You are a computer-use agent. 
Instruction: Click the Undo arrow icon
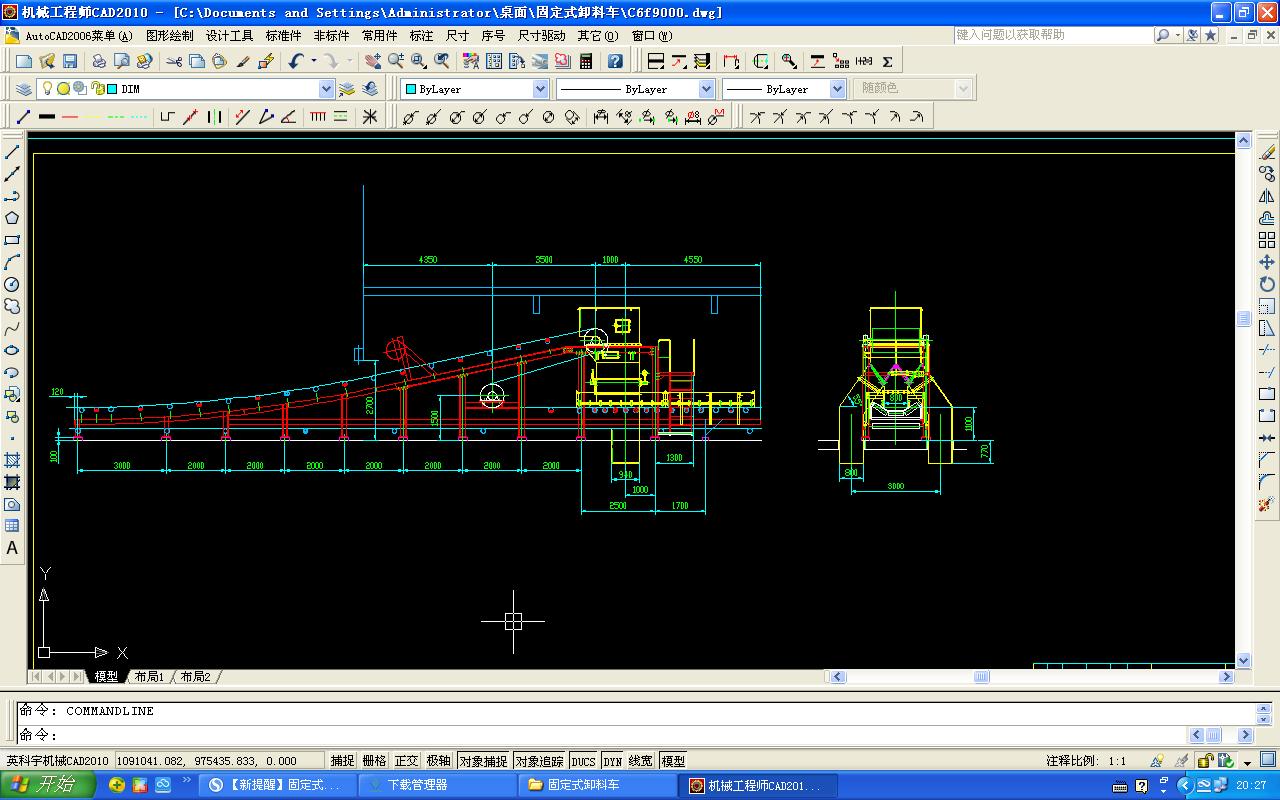pos(296,61)
